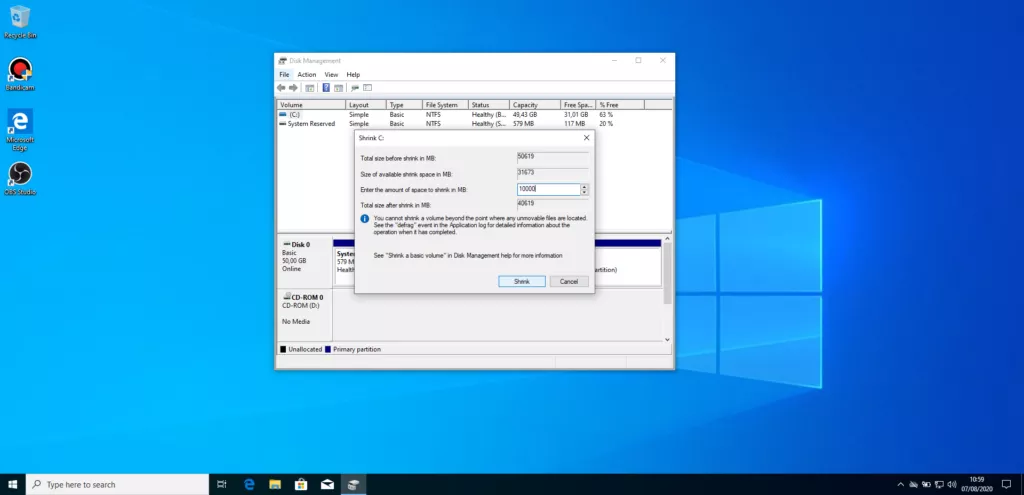Open File Explorer from the taskbar
This screenshot has height=495, width=1024.
coord(274,484)
